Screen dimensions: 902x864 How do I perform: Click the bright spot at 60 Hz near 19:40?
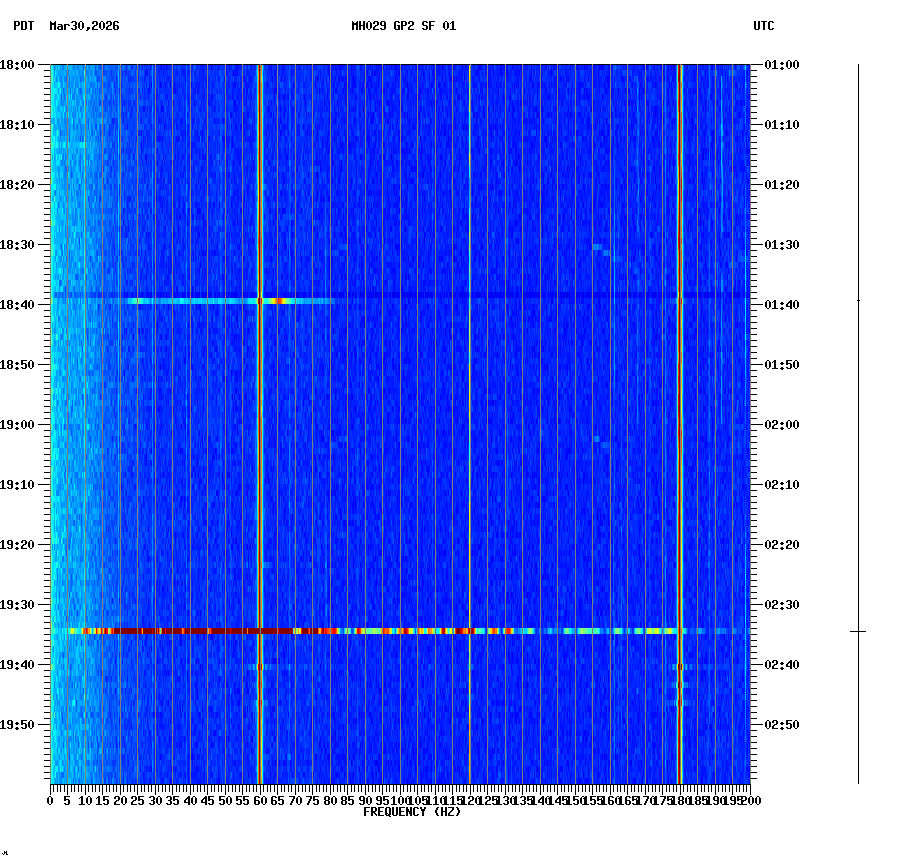(261, 666)
